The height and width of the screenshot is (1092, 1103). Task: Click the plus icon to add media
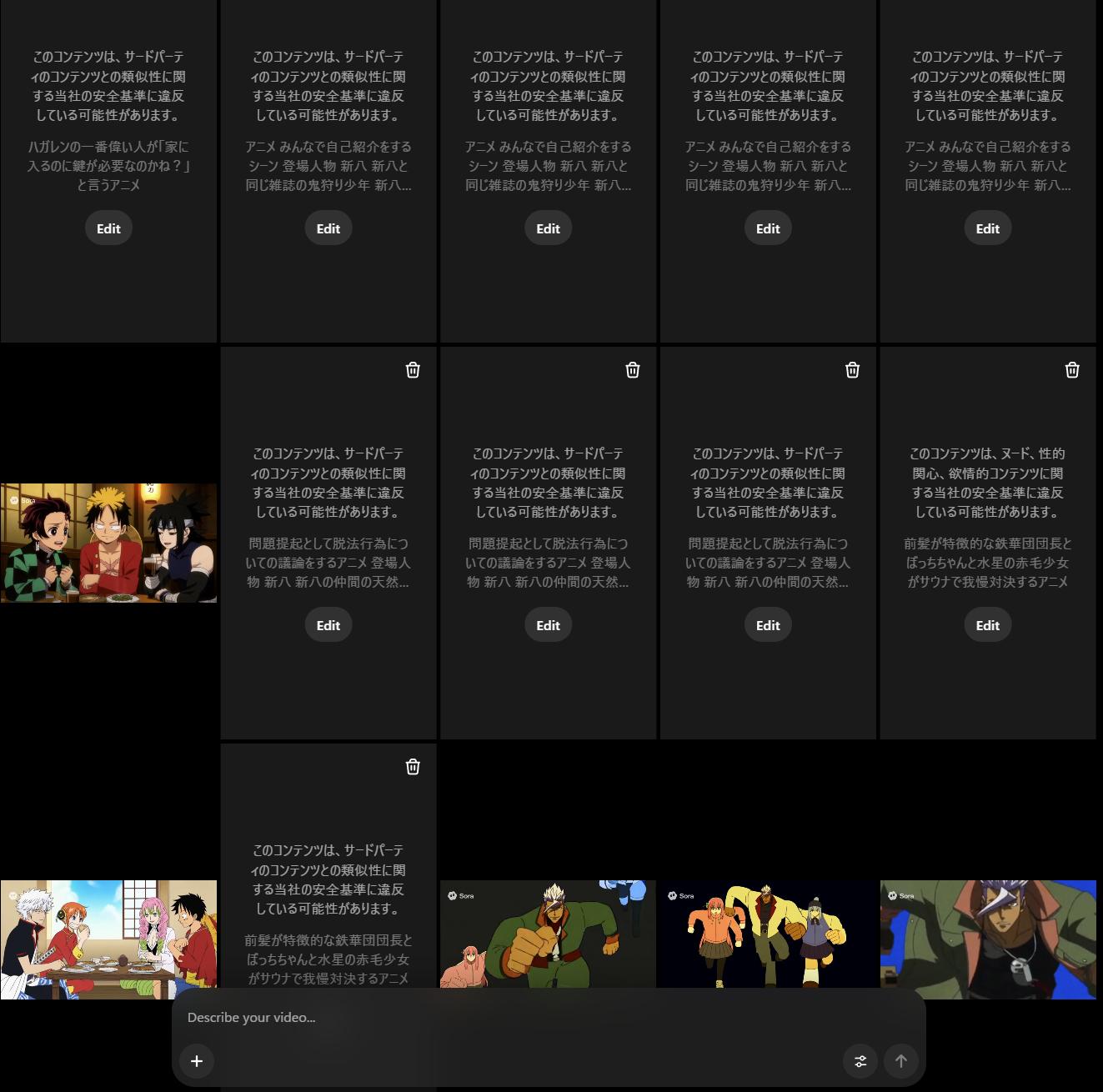[197, 1061]
